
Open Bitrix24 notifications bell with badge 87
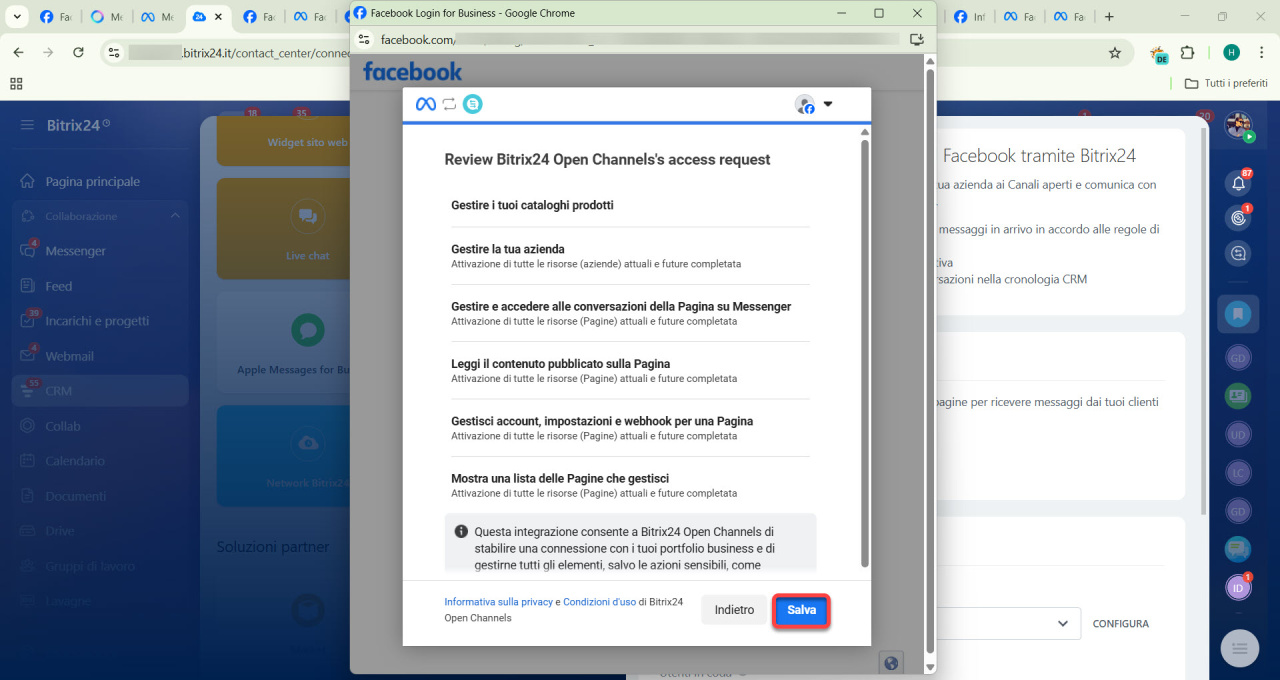(1239, 182)
